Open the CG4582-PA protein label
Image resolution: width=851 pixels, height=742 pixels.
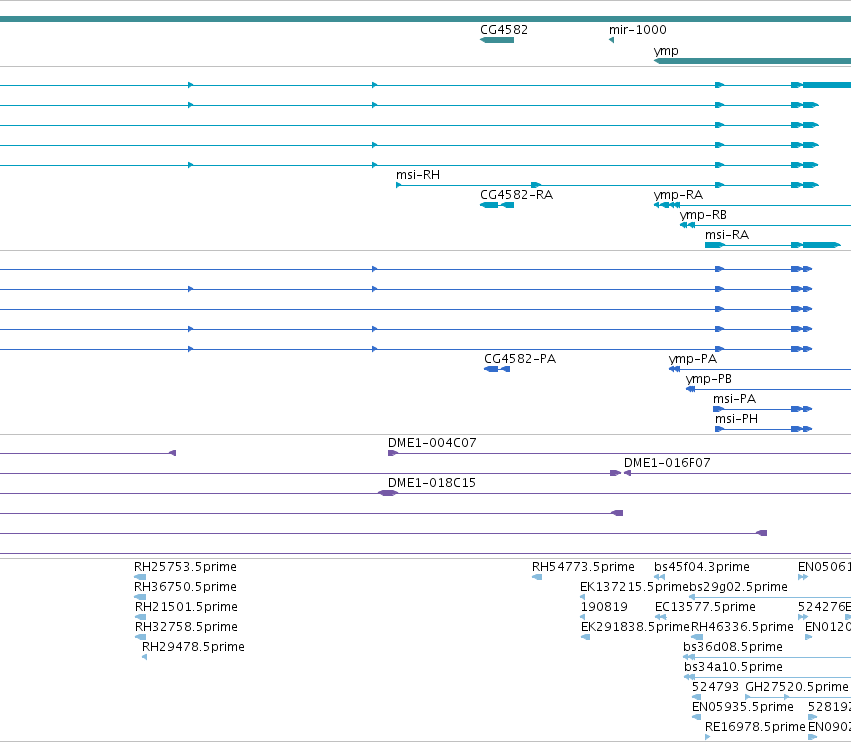coord(520,359)
